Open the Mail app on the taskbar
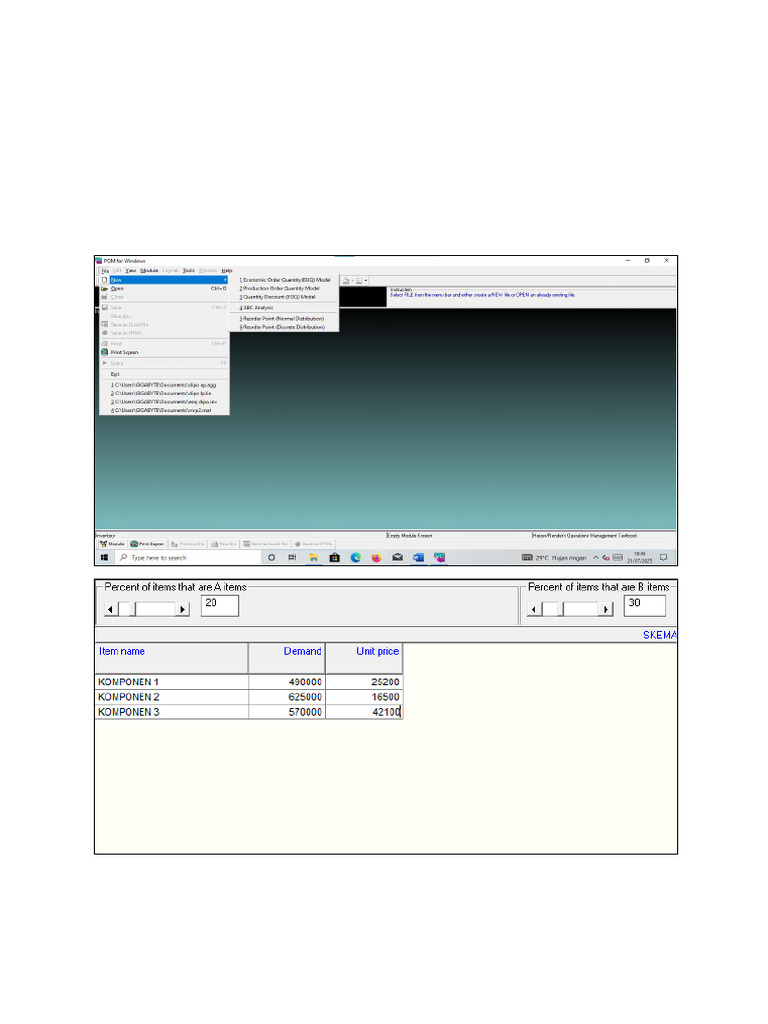768x1024 pixels. pyautogui.click(x=397, y=558)
